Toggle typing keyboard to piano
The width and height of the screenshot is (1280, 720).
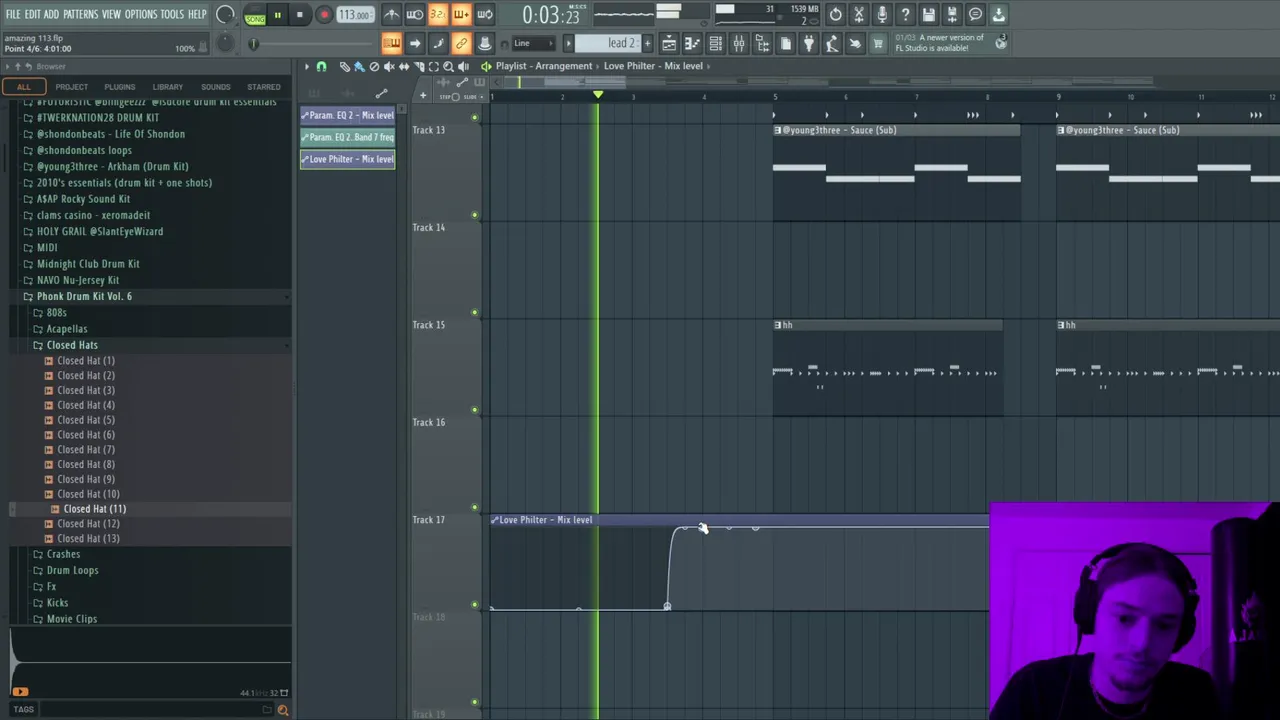[x=391, y=43]
